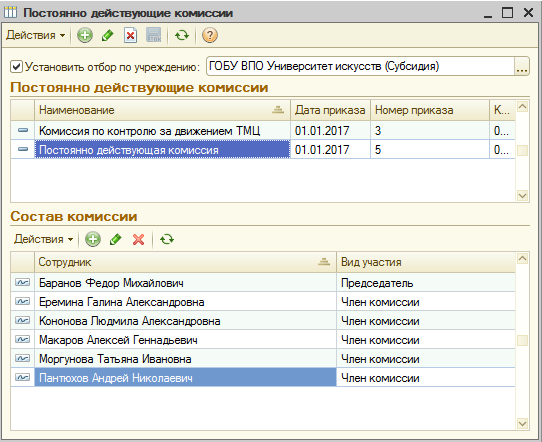Click the institution field 'ГОБУ ВПО Университет искусств'
Image resolution: width=542 pixels, height=442 pixels.
pos(361,66)
